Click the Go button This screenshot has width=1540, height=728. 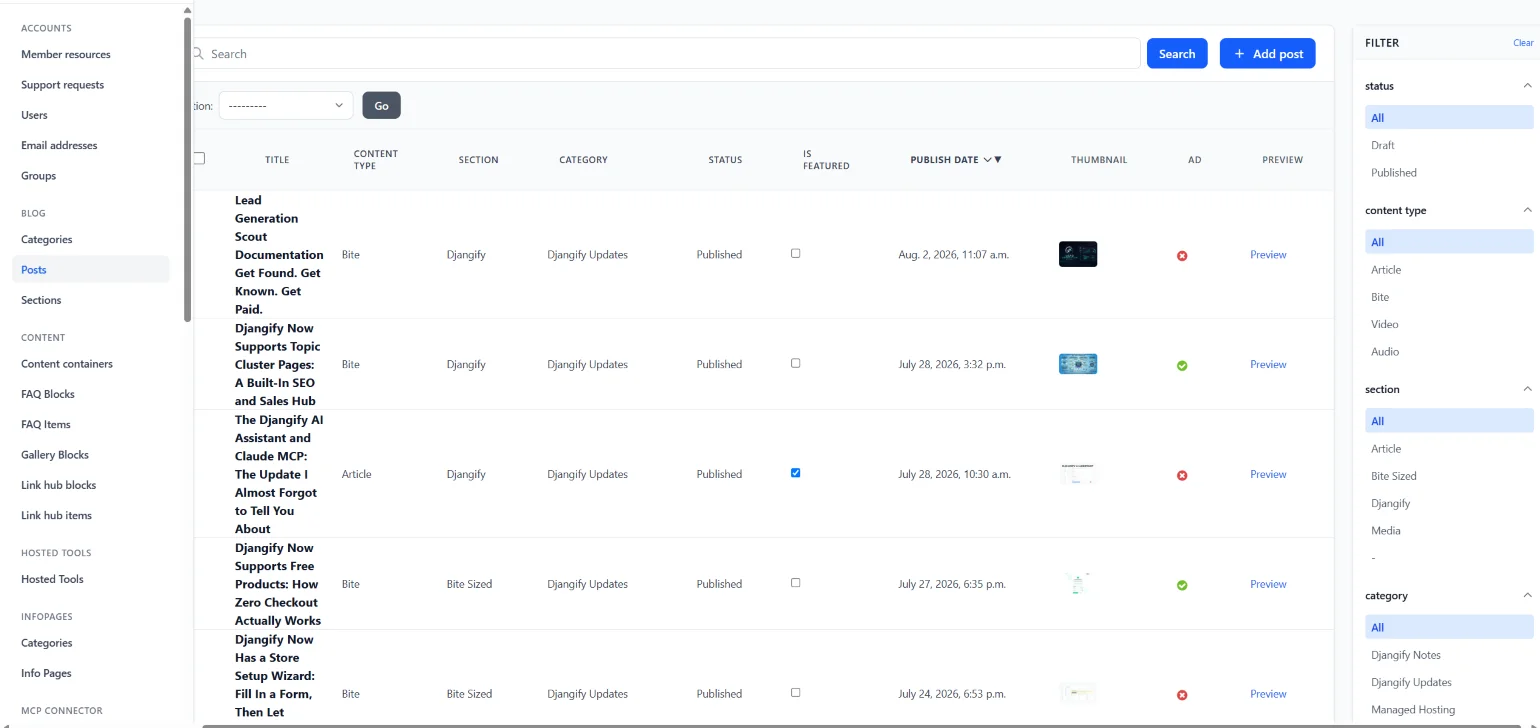click(381, 105)
